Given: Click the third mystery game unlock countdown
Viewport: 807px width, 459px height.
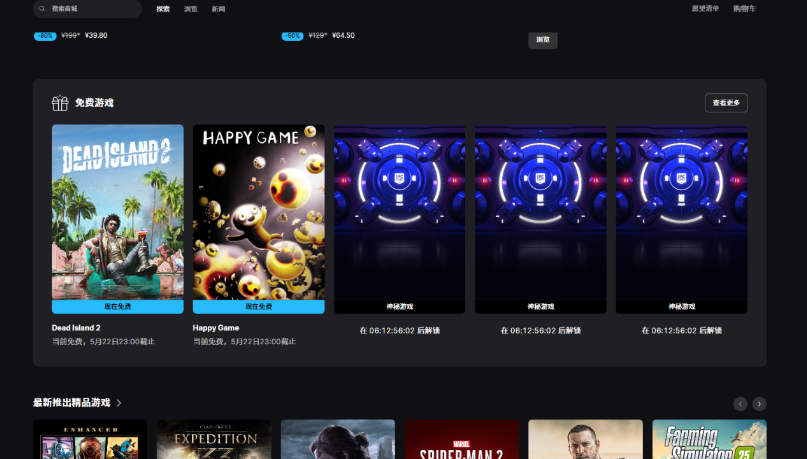Looking at the screenshot, I should (681, 330).
